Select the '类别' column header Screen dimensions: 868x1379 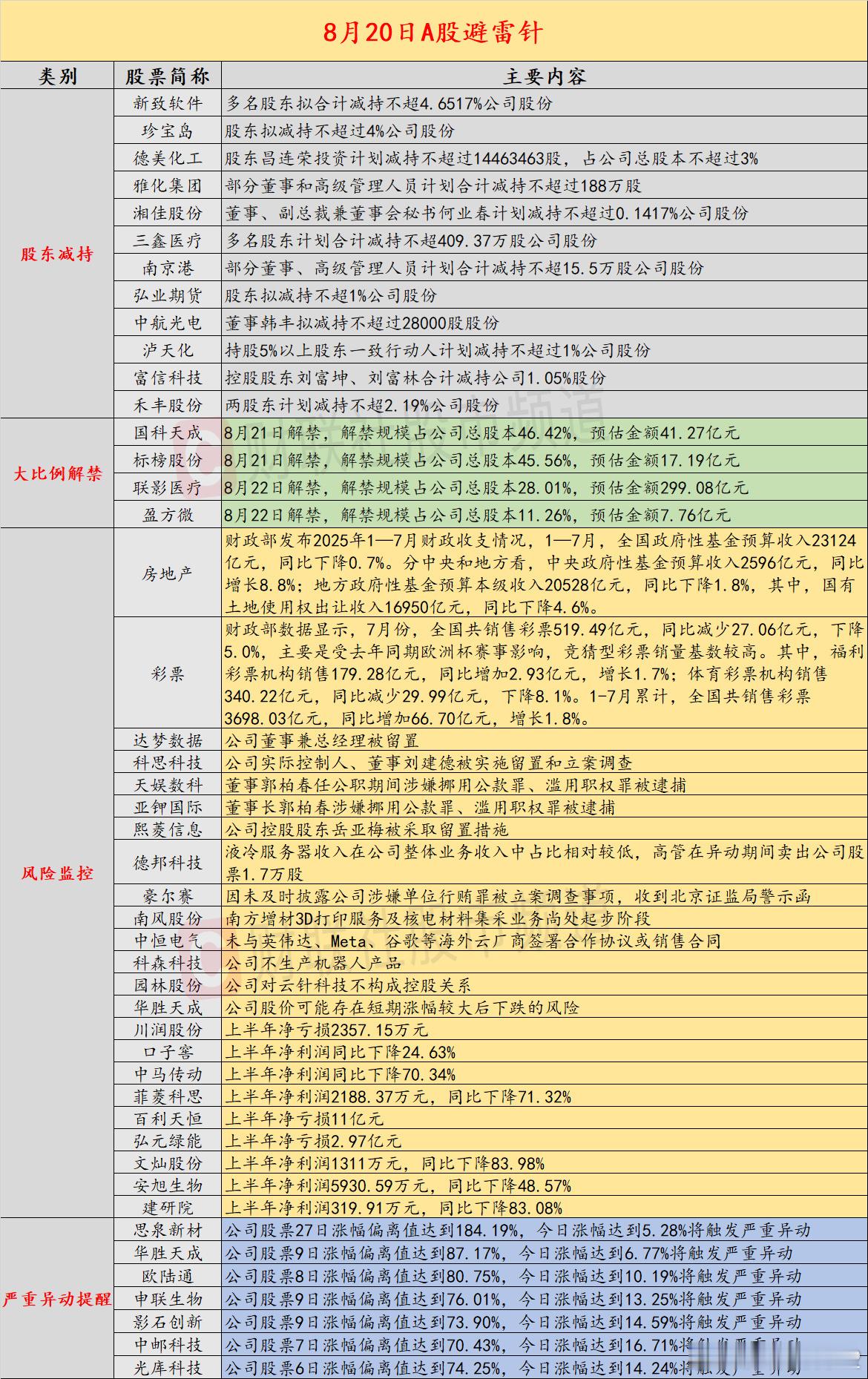point(57,76)
